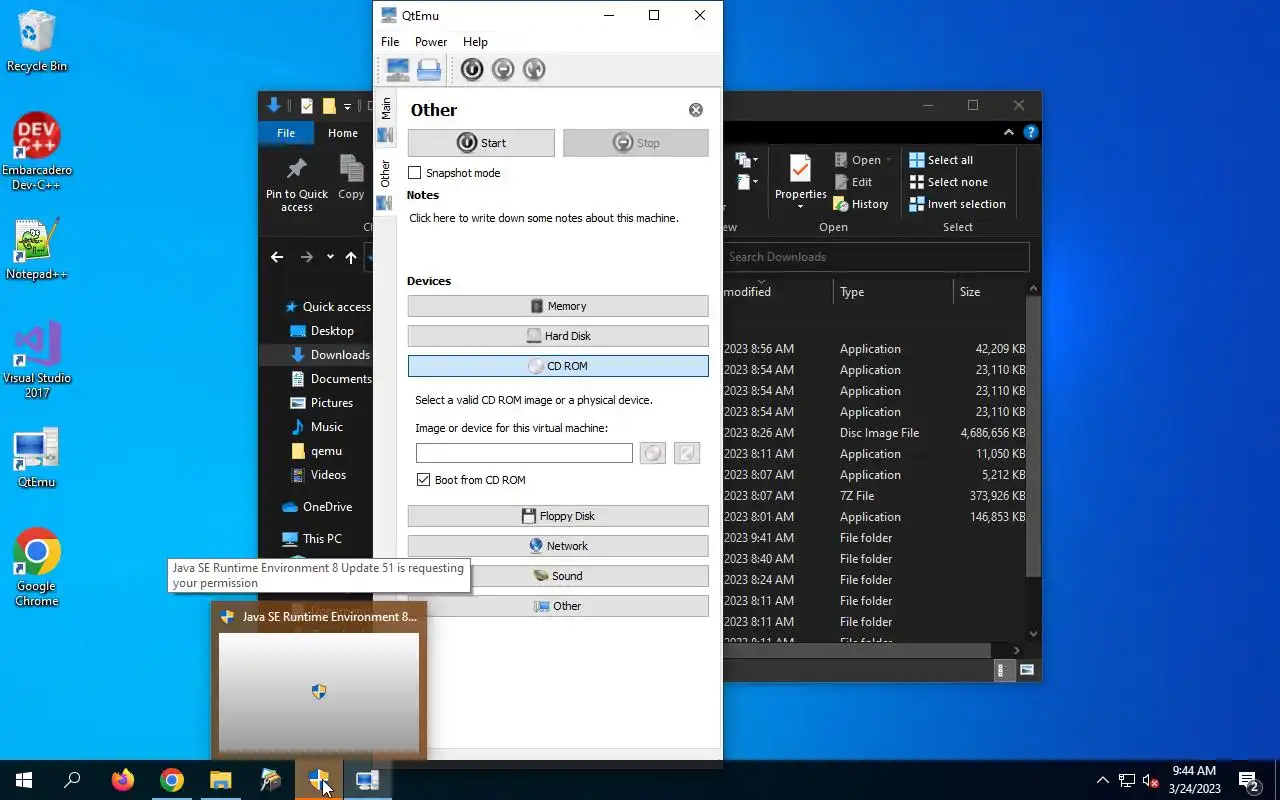Open the QtEmu Help menu
The height and width of the screenshot is (800, 1280).
coord(475,42)
